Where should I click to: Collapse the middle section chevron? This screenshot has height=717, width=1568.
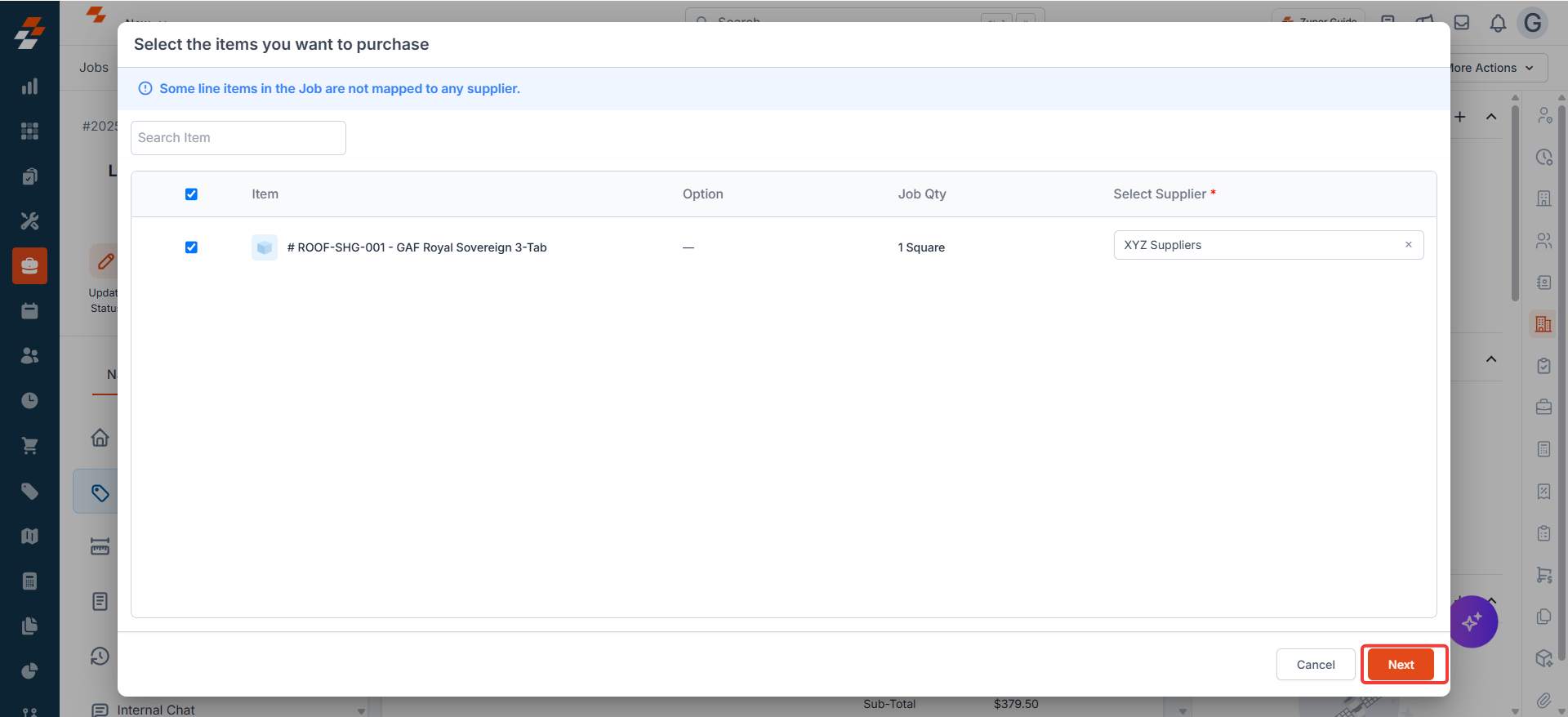(x=1491, y=359)
